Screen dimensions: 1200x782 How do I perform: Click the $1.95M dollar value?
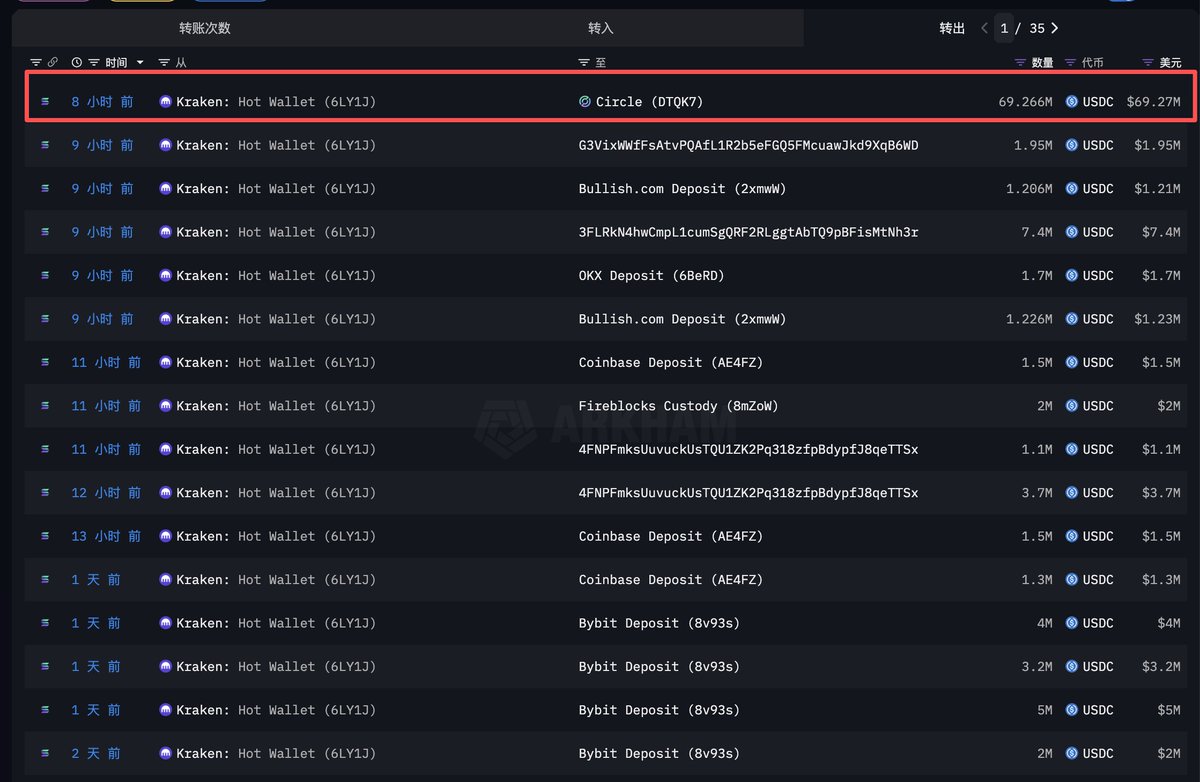click(x=1157, y=145)
